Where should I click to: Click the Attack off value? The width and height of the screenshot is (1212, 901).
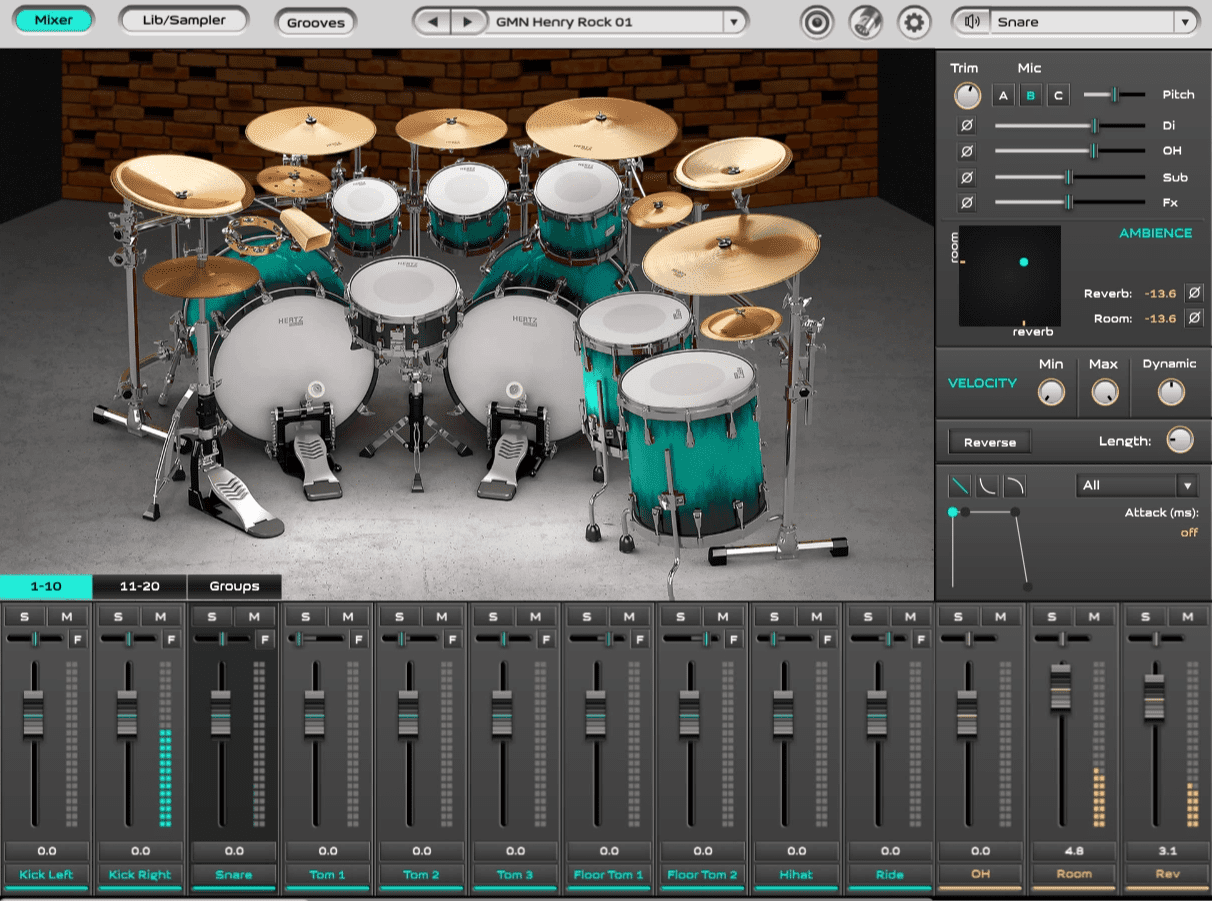point(1189,533)
